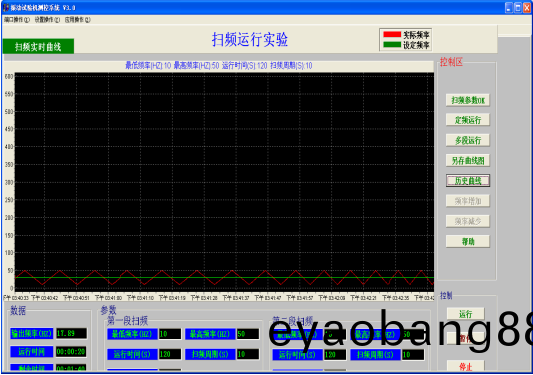533x375 pixels.
Task: Click the first segment 最低频率 input field
Action: [x=170, y=334]
